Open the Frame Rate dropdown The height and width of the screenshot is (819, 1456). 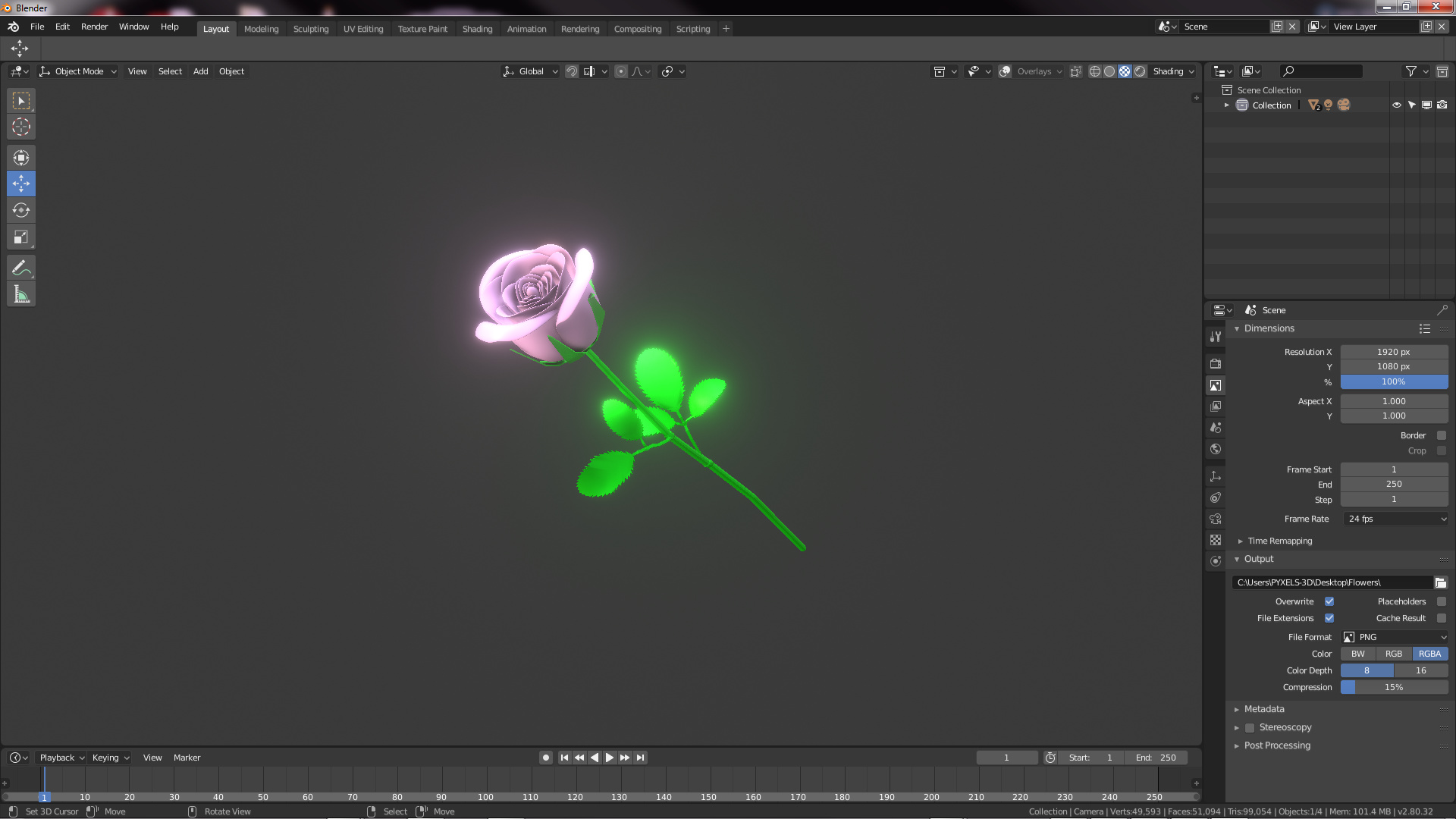(1395, 519)
